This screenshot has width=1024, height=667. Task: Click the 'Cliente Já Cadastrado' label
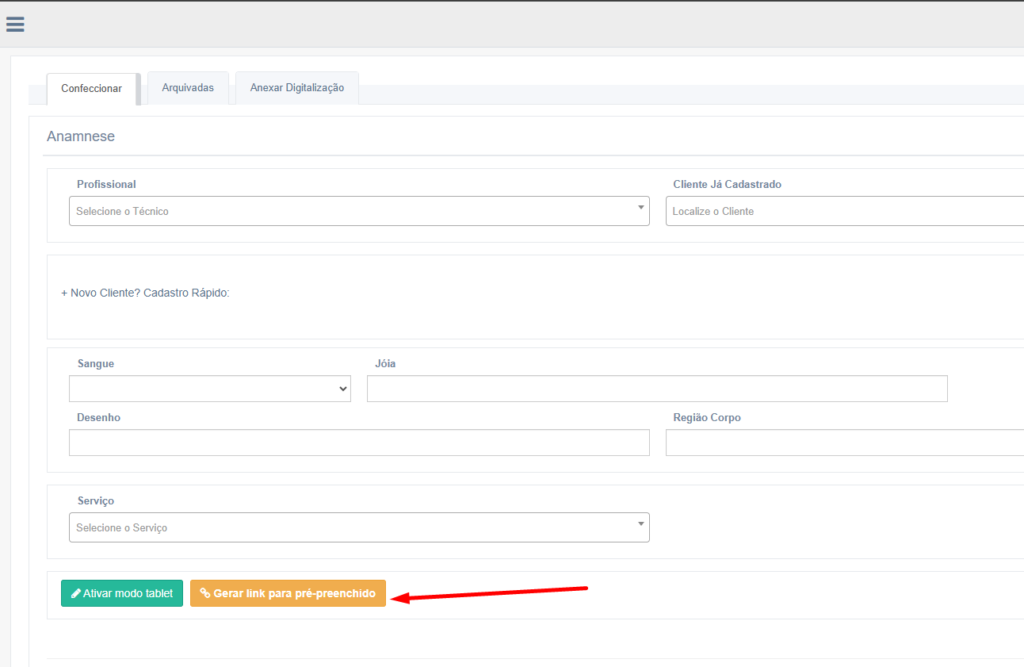pos(727,184)
